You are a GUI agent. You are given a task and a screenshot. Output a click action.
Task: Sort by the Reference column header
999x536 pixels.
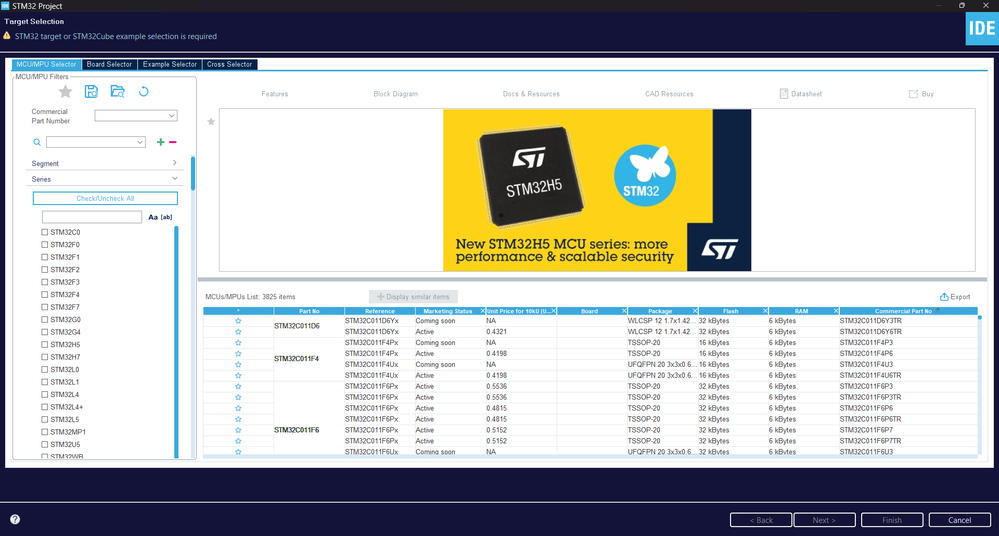pyautogui.click(x=380, y=311)
